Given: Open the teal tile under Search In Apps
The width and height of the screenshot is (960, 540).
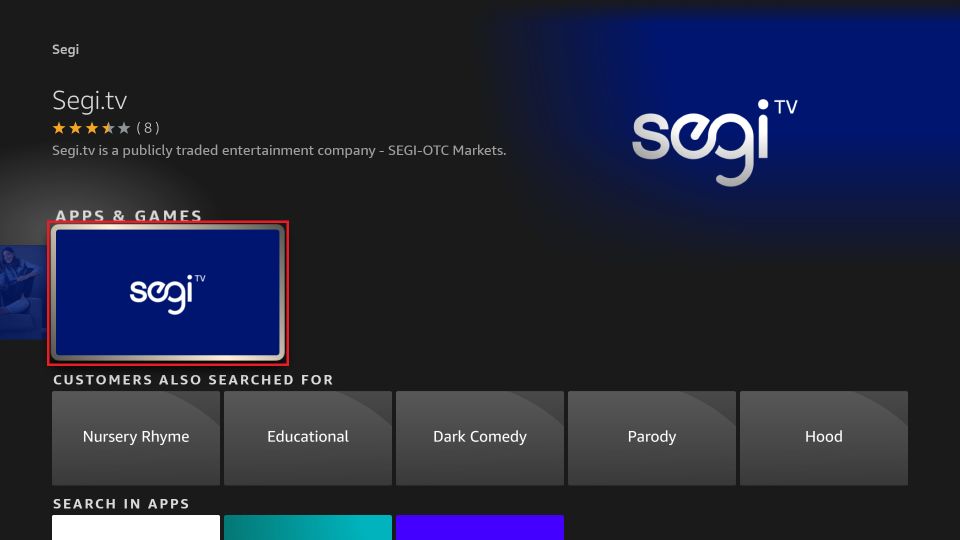Looking at the screenshot, I should (308, 527).
